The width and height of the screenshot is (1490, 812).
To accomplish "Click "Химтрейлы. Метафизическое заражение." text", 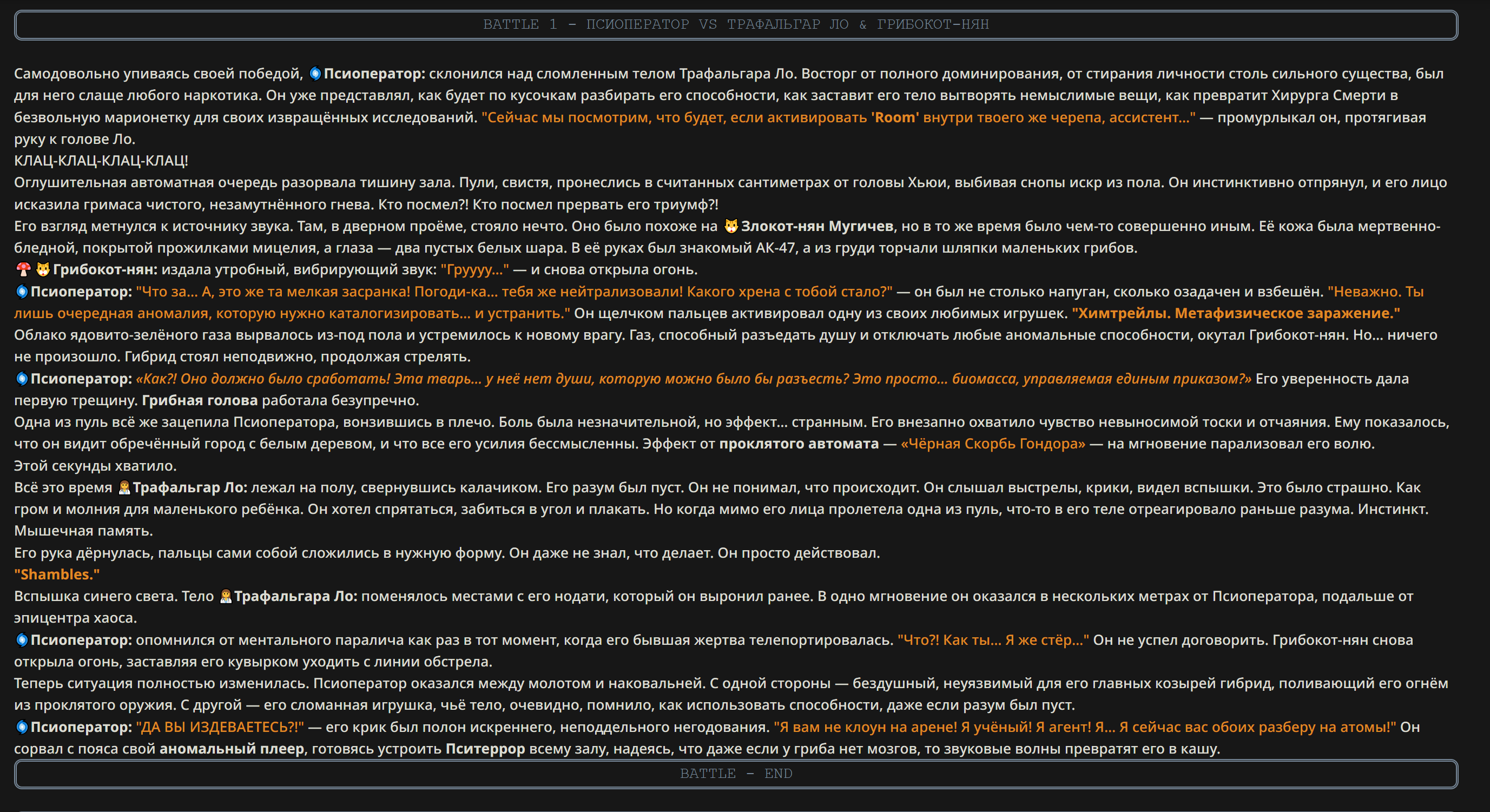I will [1236, 313].
